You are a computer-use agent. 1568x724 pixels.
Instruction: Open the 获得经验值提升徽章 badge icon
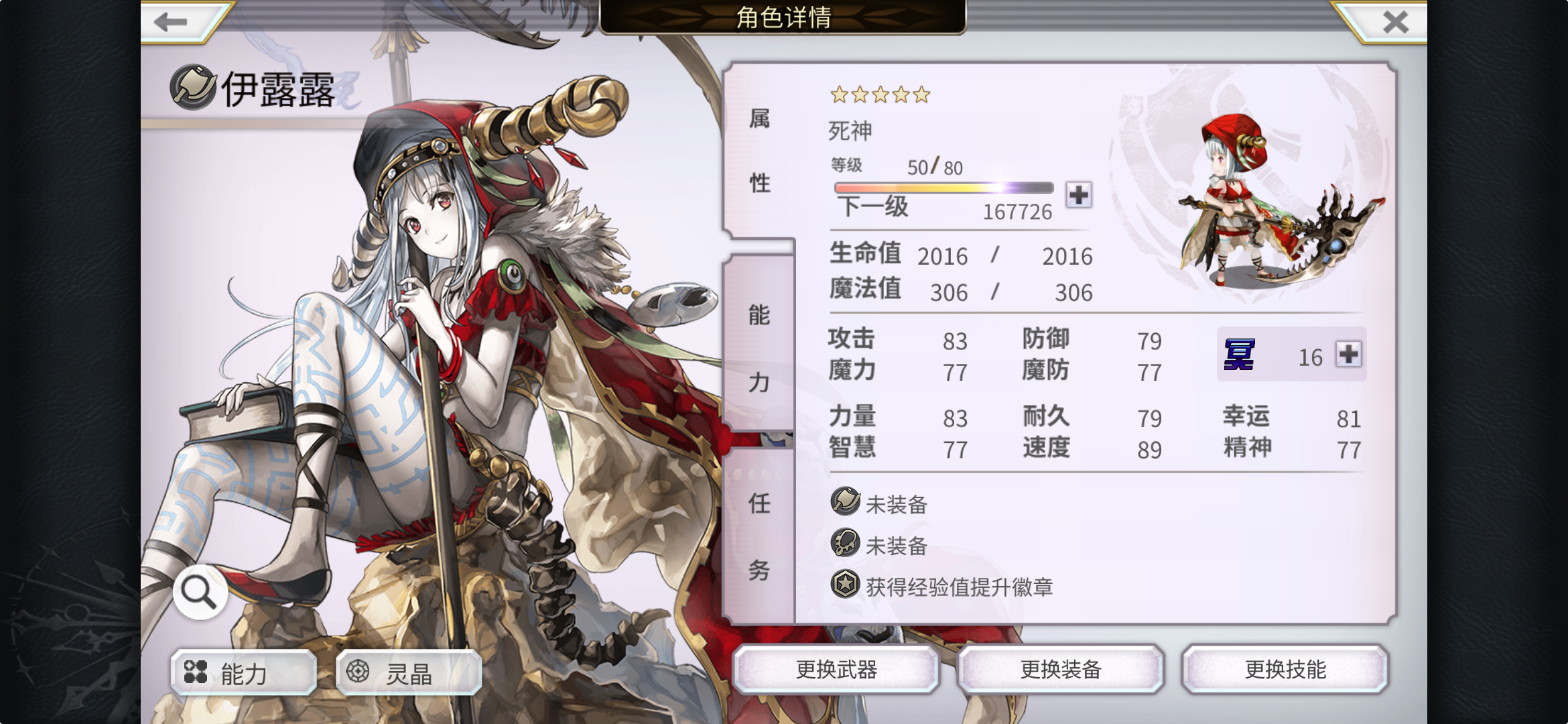point(845,584)
